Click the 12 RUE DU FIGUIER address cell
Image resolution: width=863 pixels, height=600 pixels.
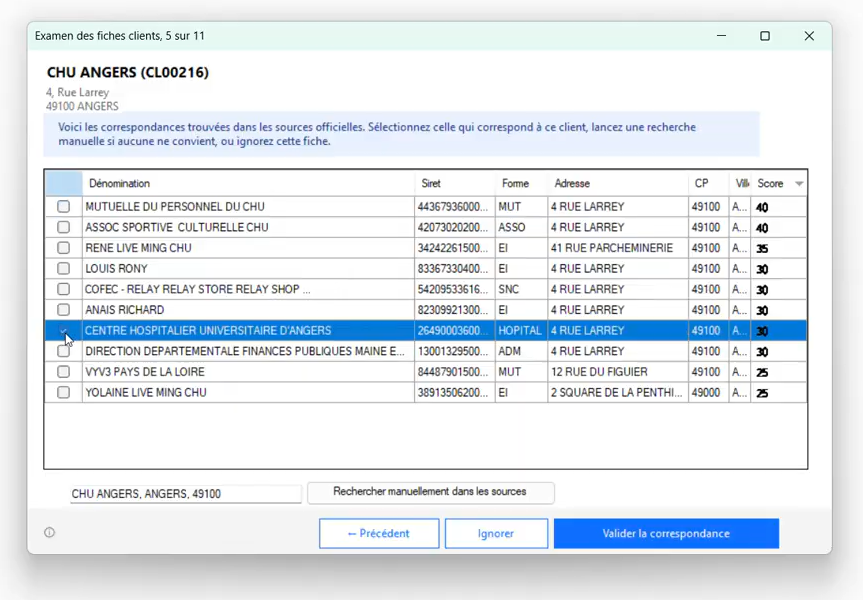pos(618,372)
